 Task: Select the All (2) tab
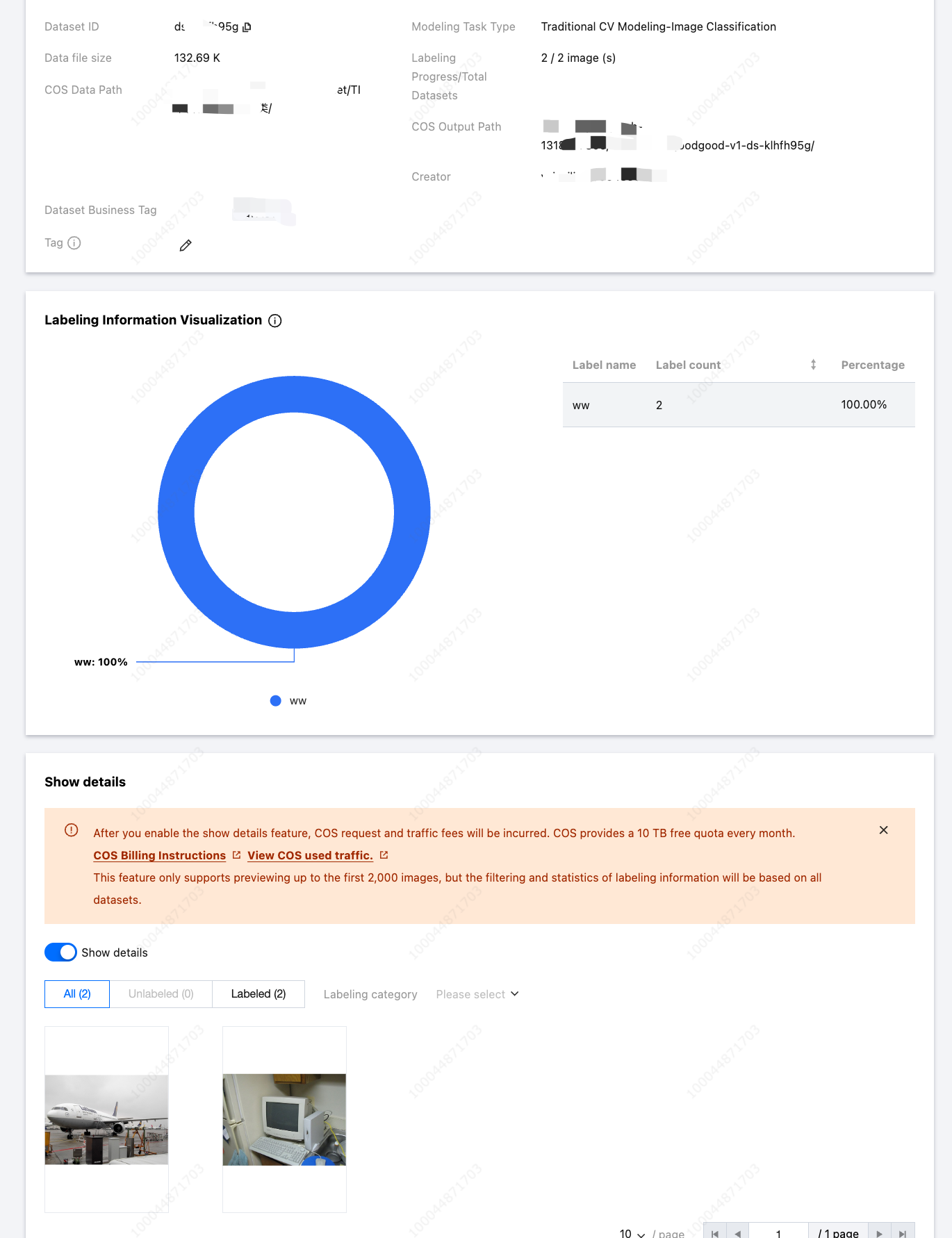[77, 994]
